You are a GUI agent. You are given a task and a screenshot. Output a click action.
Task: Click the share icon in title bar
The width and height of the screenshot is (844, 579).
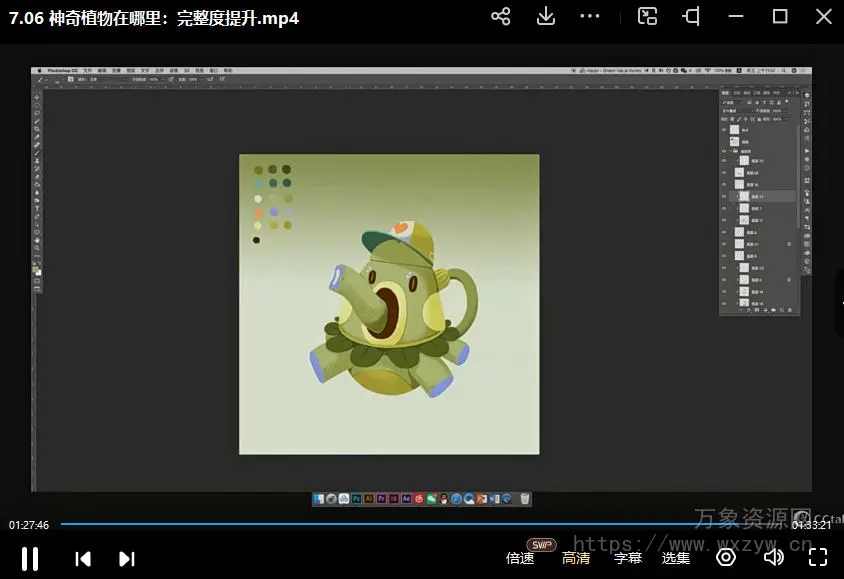[501, 17]
